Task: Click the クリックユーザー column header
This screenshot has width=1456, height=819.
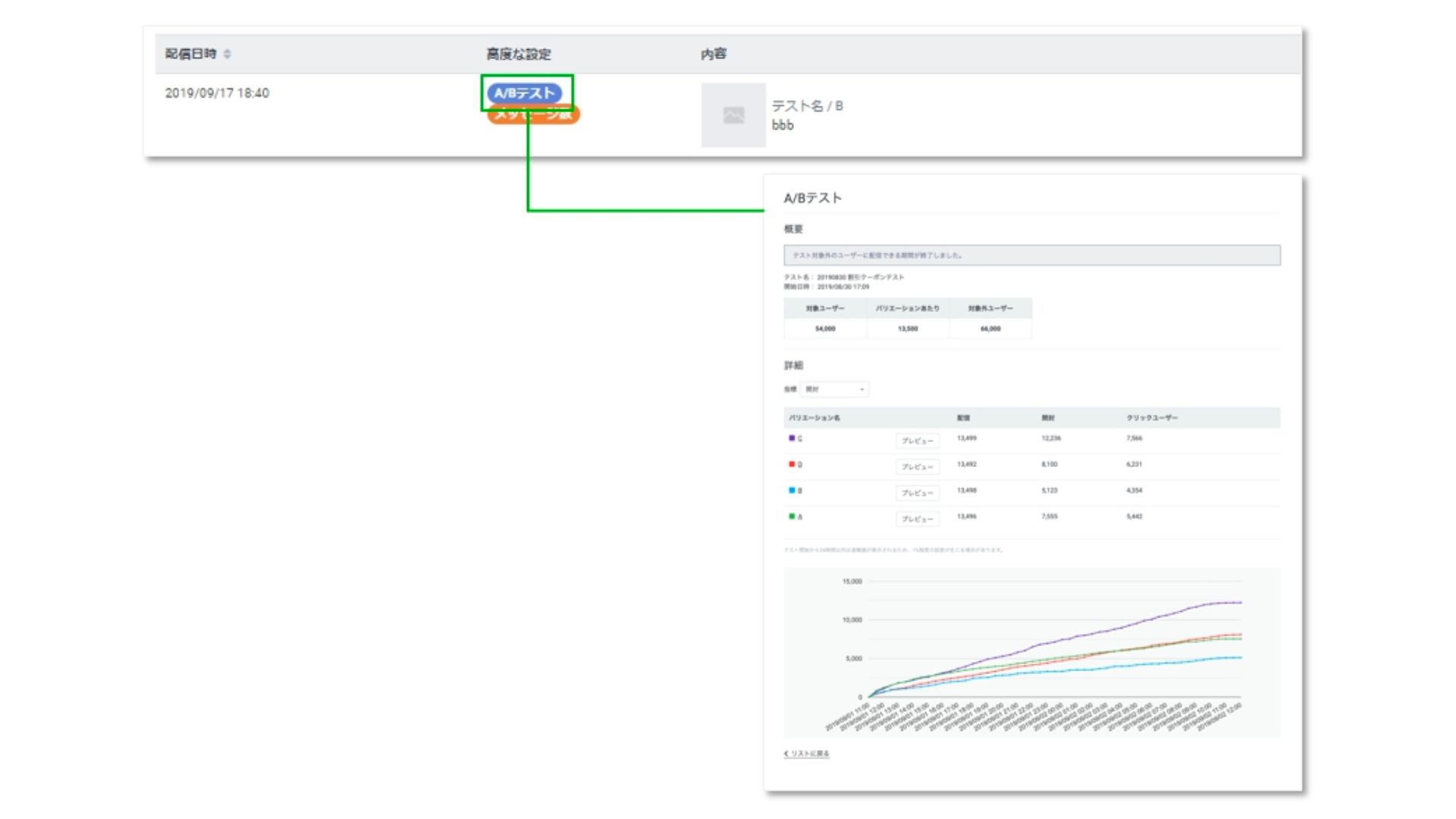Action: pyautogui.click(x=1151, y=418)
